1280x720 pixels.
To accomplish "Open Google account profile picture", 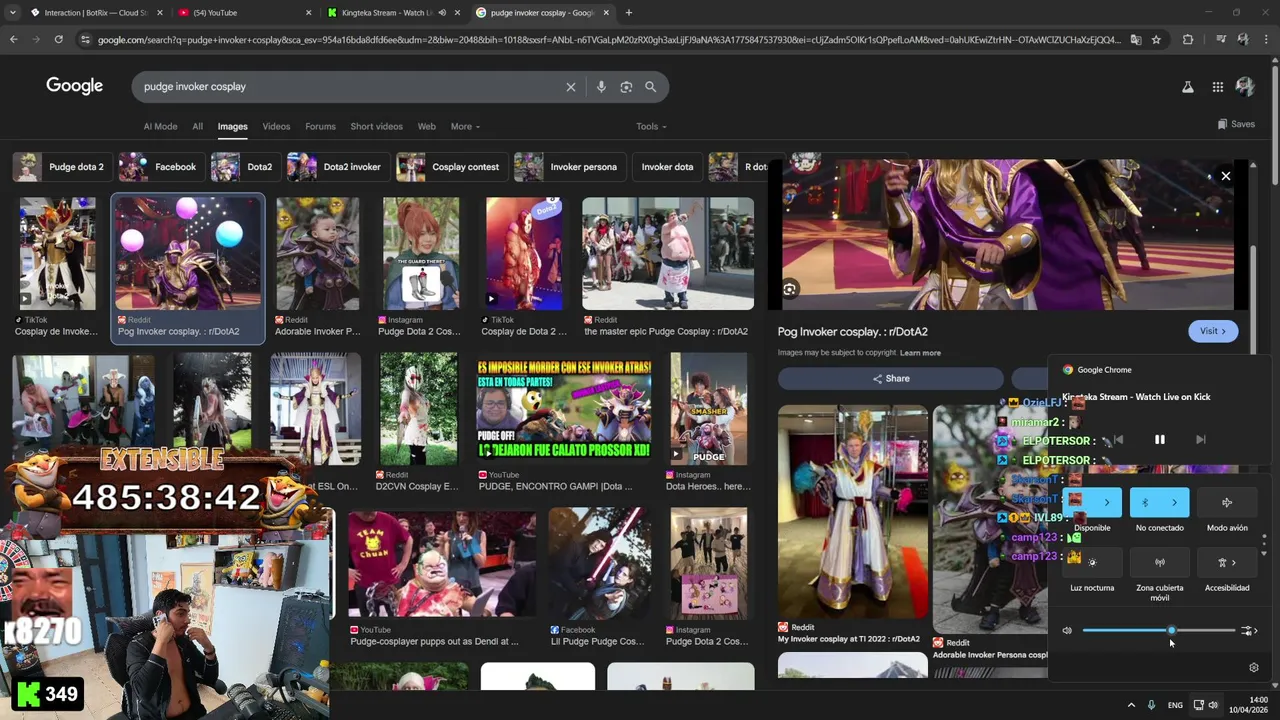I will [x=1245, y=87].
